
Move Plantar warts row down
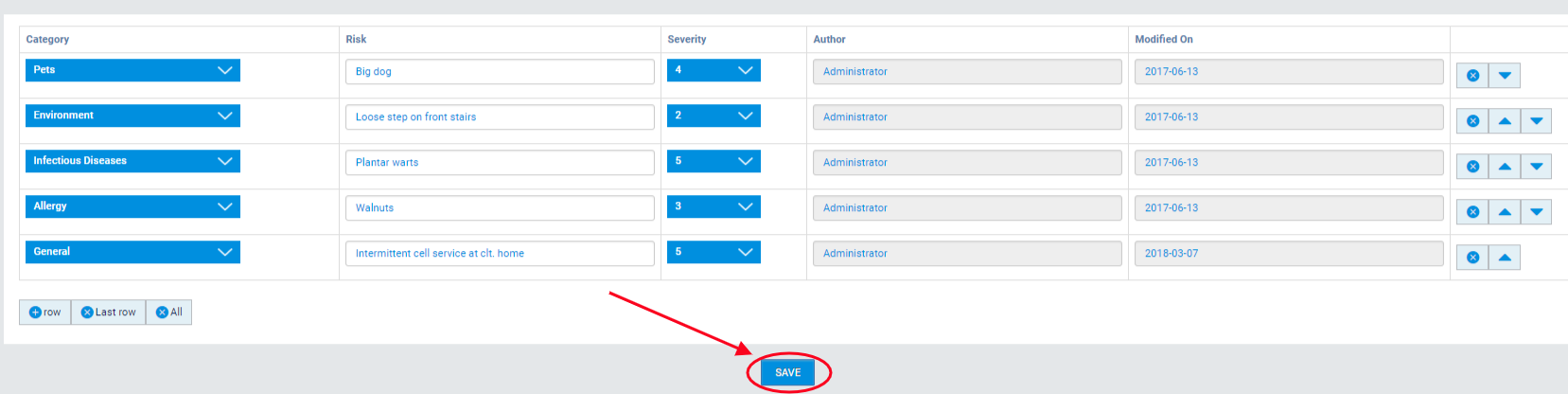click(x=1537, y=167)
